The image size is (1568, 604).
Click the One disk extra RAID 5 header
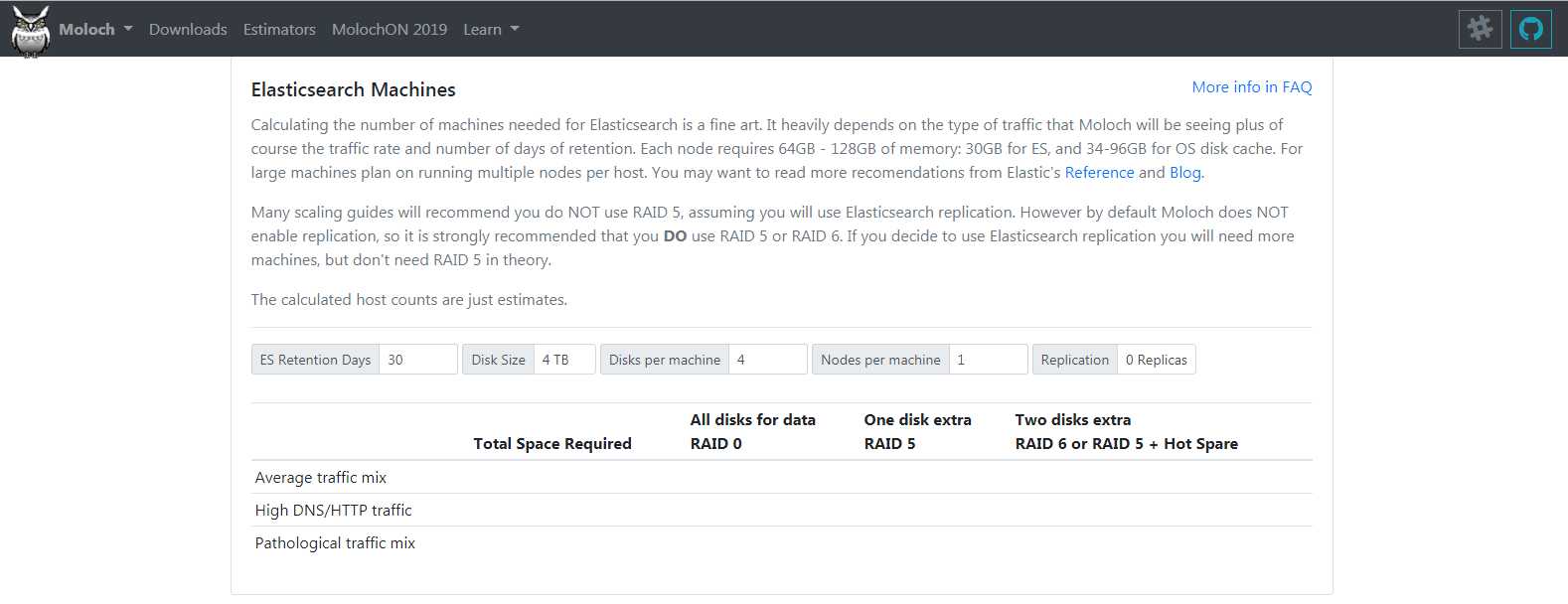point(918,432)
